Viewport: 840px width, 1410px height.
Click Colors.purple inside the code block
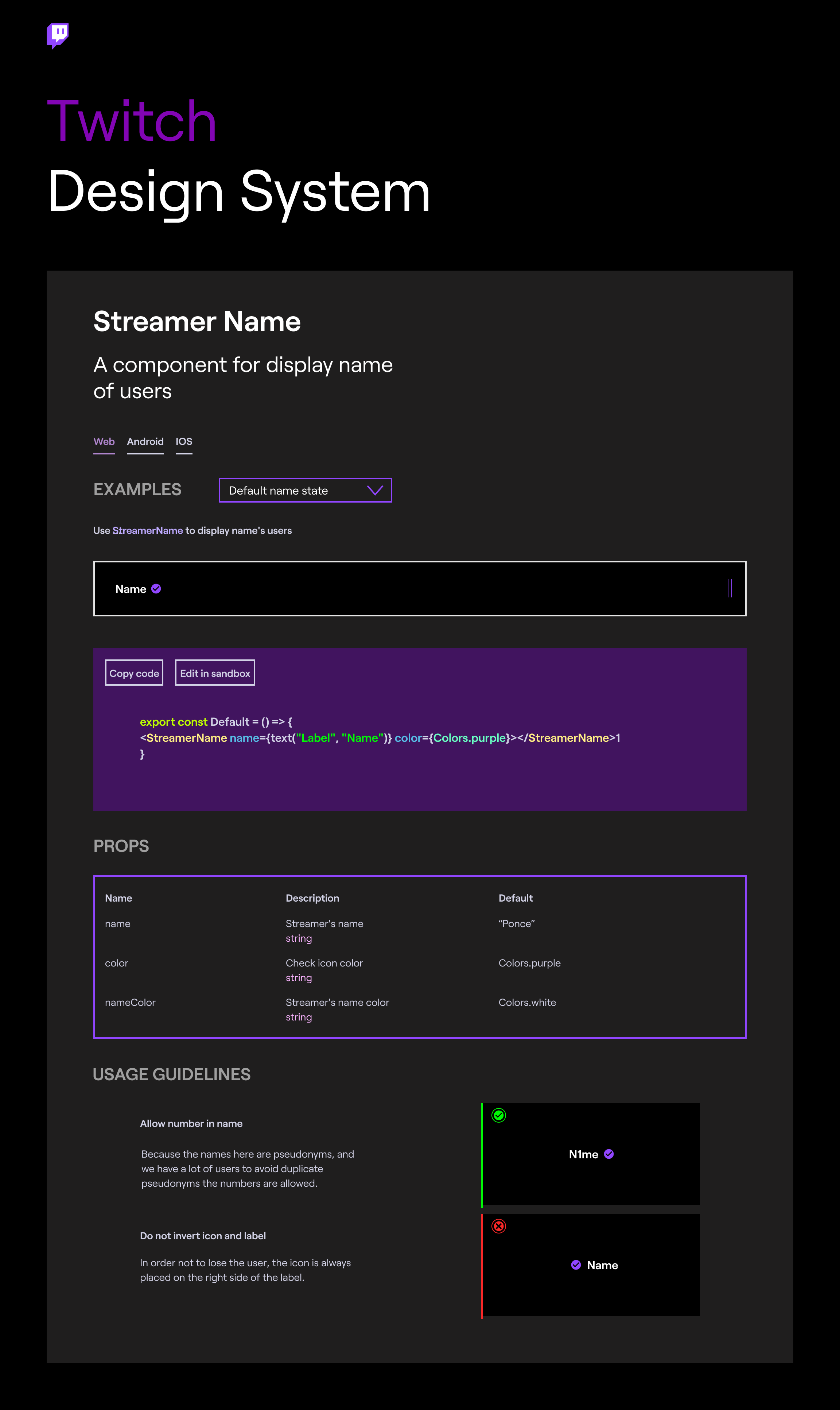pos(469,738)
